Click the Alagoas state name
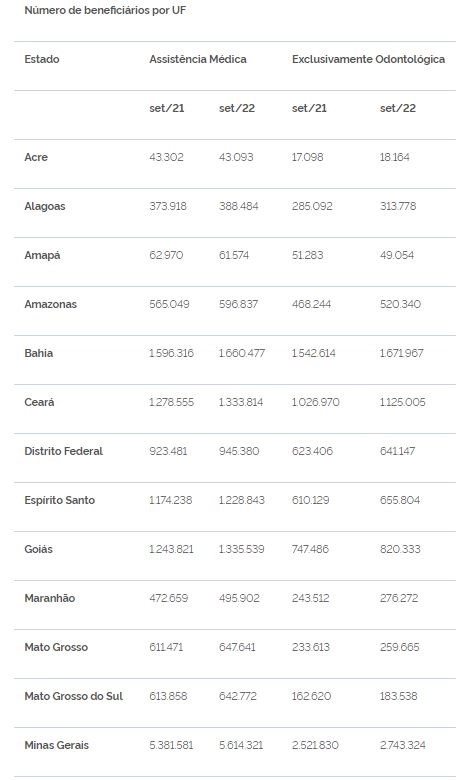 45,206
